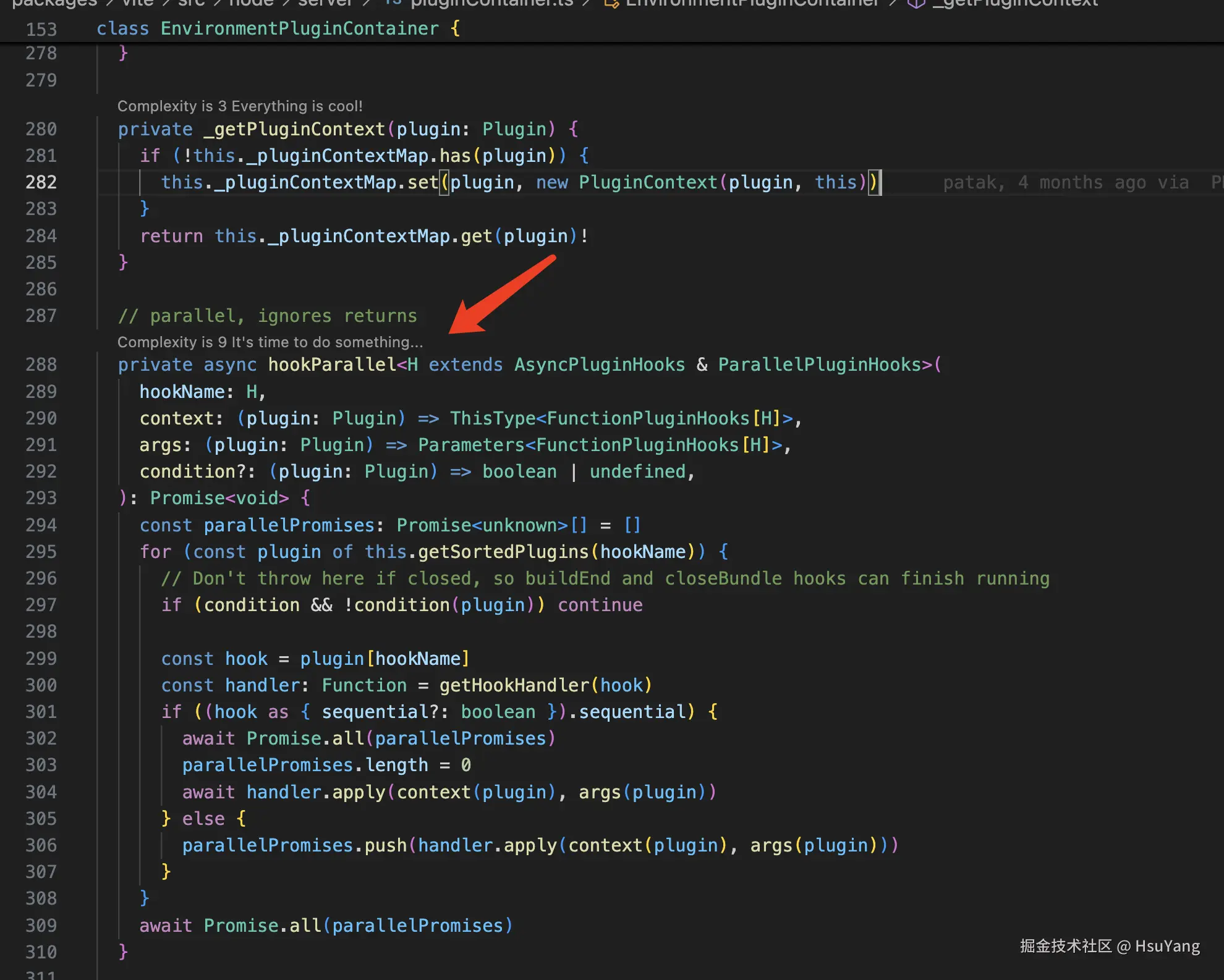1224x980 pixels.
Task: Open the EnvironmentPluginContainer breadcrumb segment
Action: click(x=752, y=3)
